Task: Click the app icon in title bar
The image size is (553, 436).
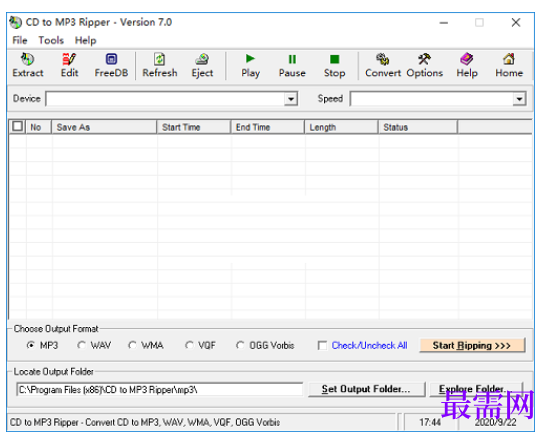Action: 16,22
